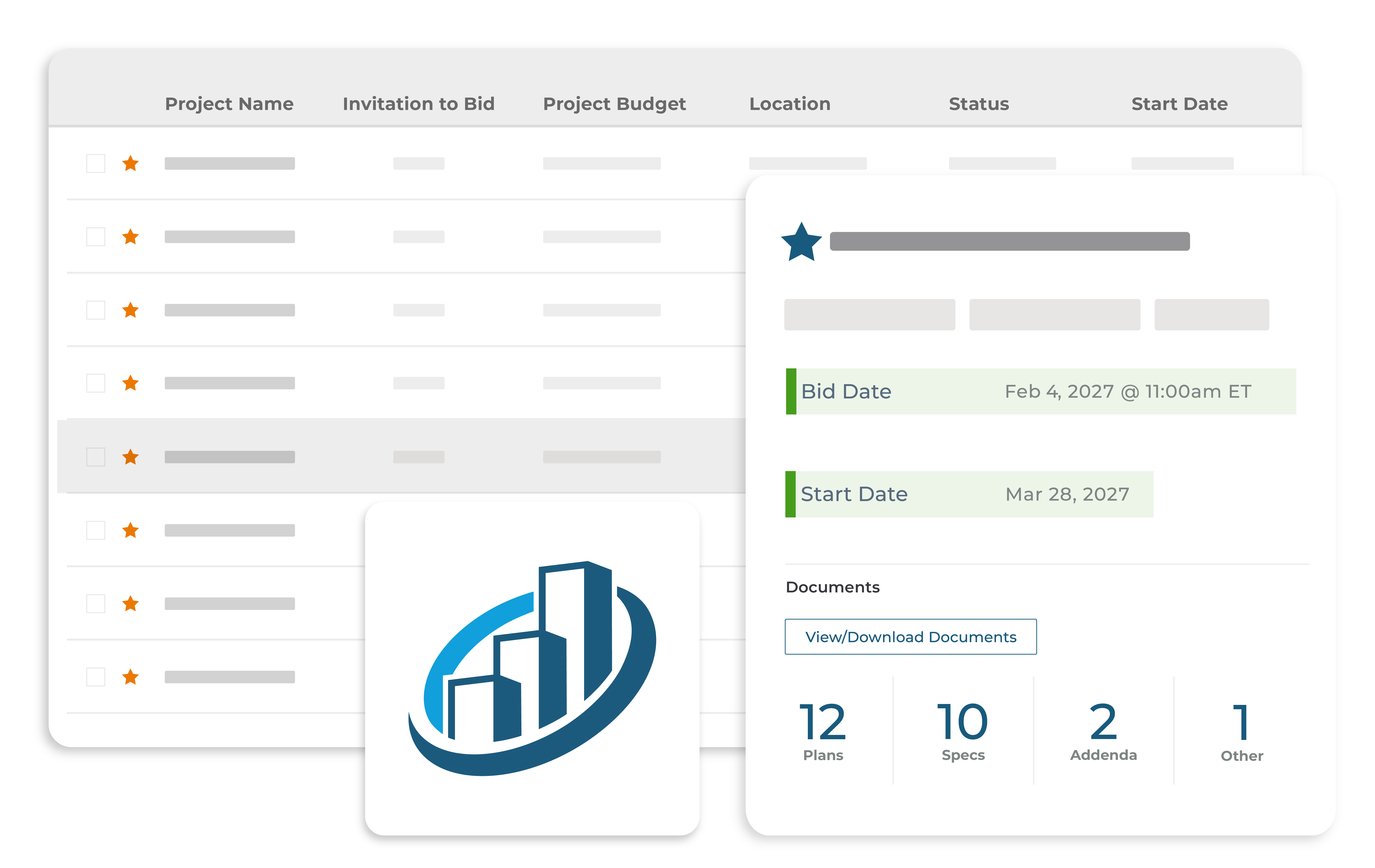Click the Invitation to Bid column header
Screen dimensions: 1375x868
tap(418, 104)
